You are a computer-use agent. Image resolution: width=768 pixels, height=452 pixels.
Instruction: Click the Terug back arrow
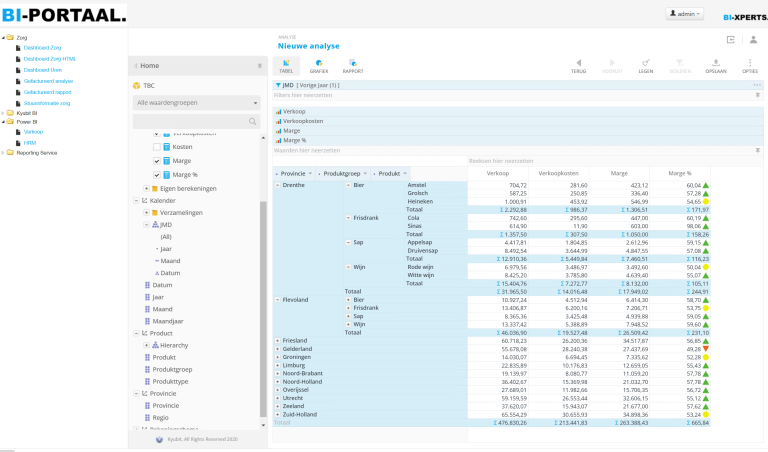tap(578, 65)
